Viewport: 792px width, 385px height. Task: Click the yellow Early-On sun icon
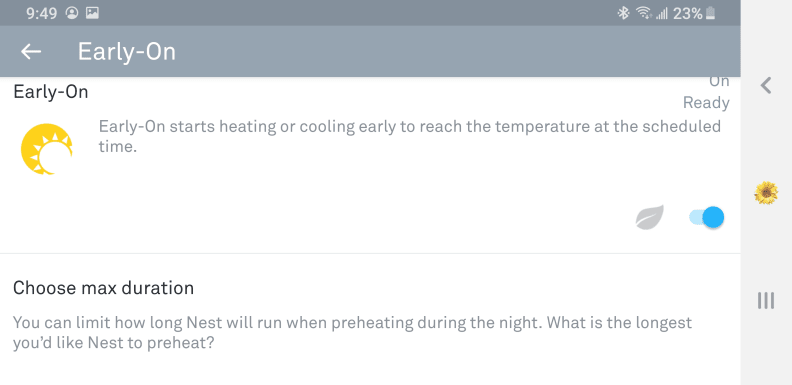[x=46, y=149]
